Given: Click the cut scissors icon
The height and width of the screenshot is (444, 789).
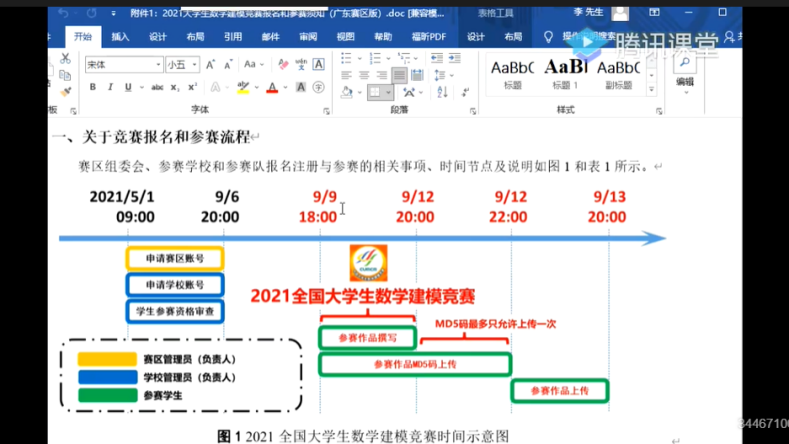Looking at the screenshot, I should 65,59.
